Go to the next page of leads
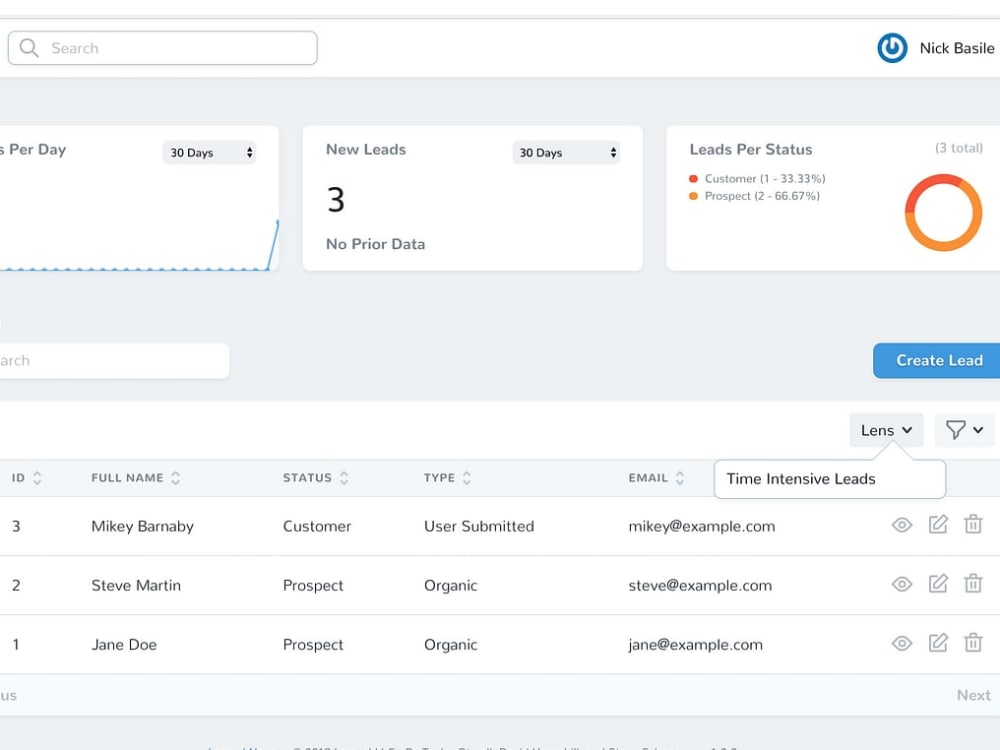The image size is (1000, 750). [x=972, y=694]
